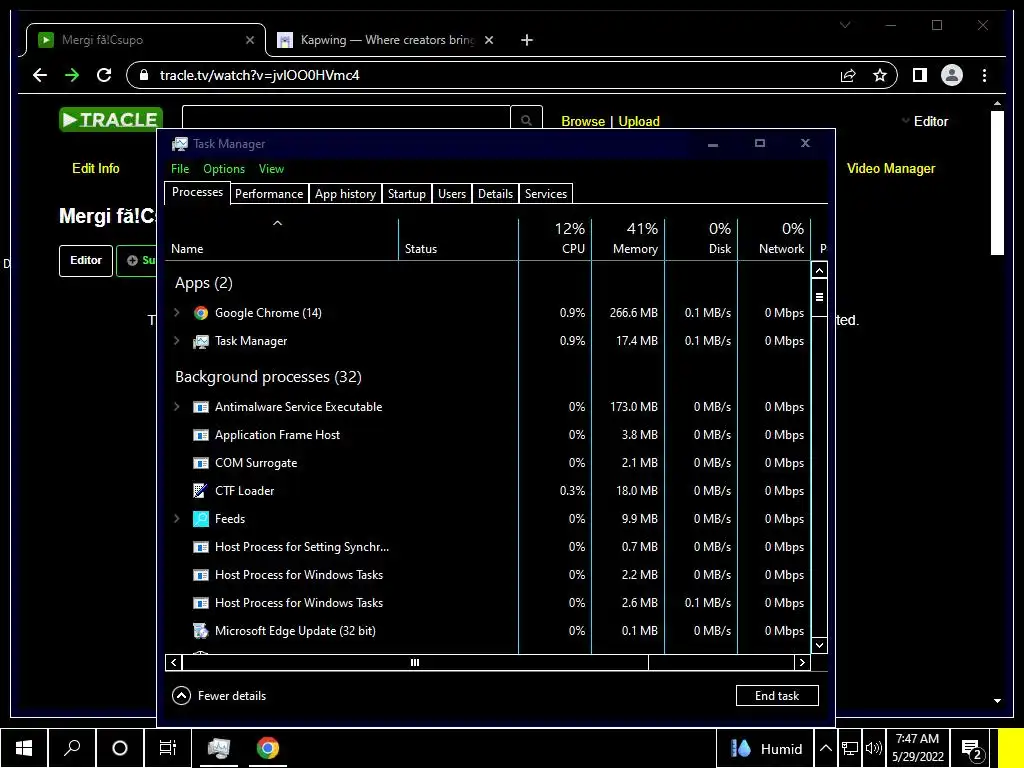Open the Windows Start menu
The image size is (1024, 768).
pyautogui.click(x=24, y=748)
